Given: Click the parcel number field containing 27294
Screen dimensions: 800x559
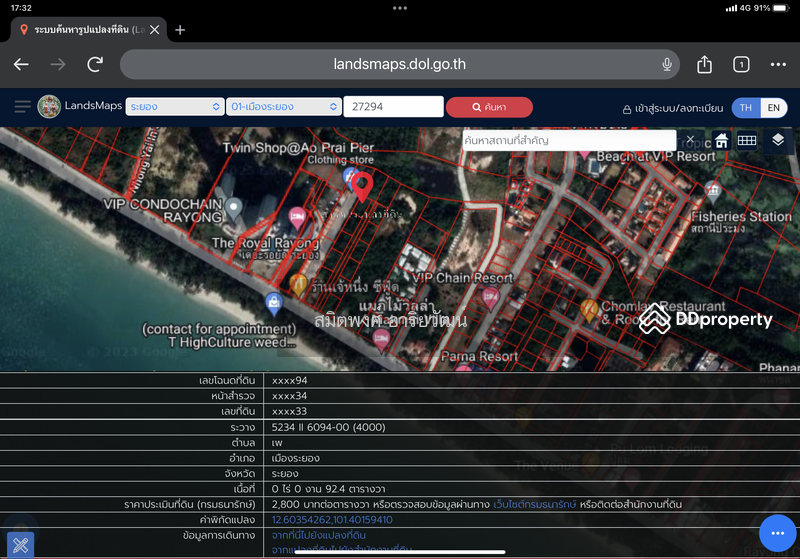Looking at the screenshot, I should coord(393,107).
